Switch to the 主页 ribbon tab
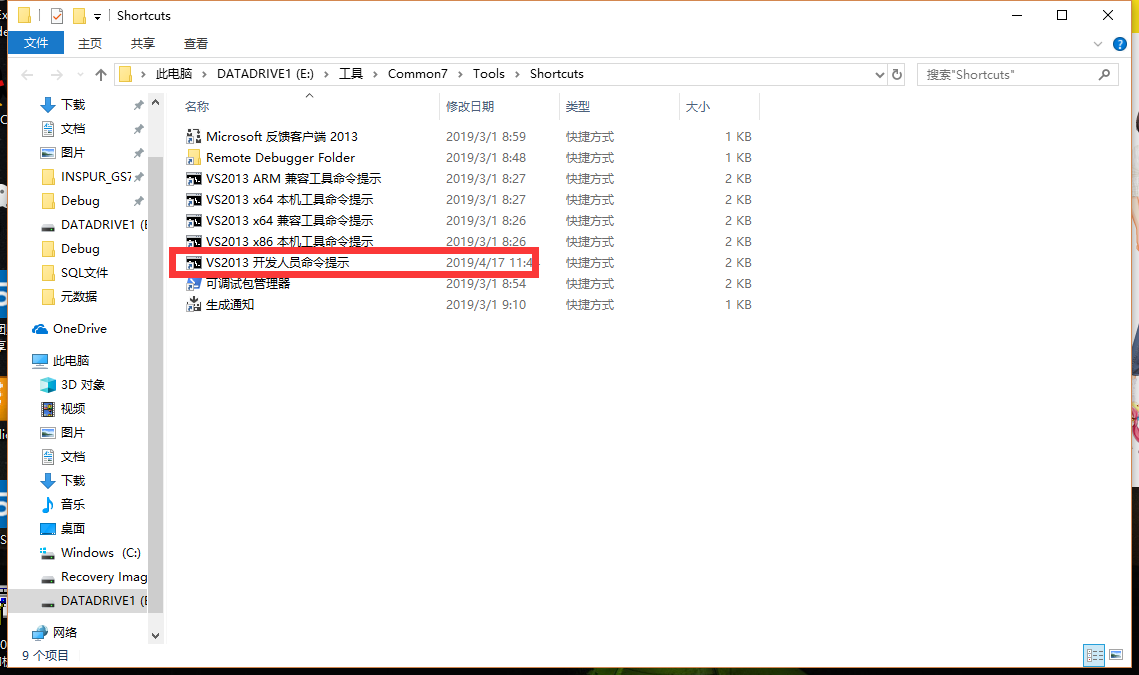1139x675 pixels. 90,44
